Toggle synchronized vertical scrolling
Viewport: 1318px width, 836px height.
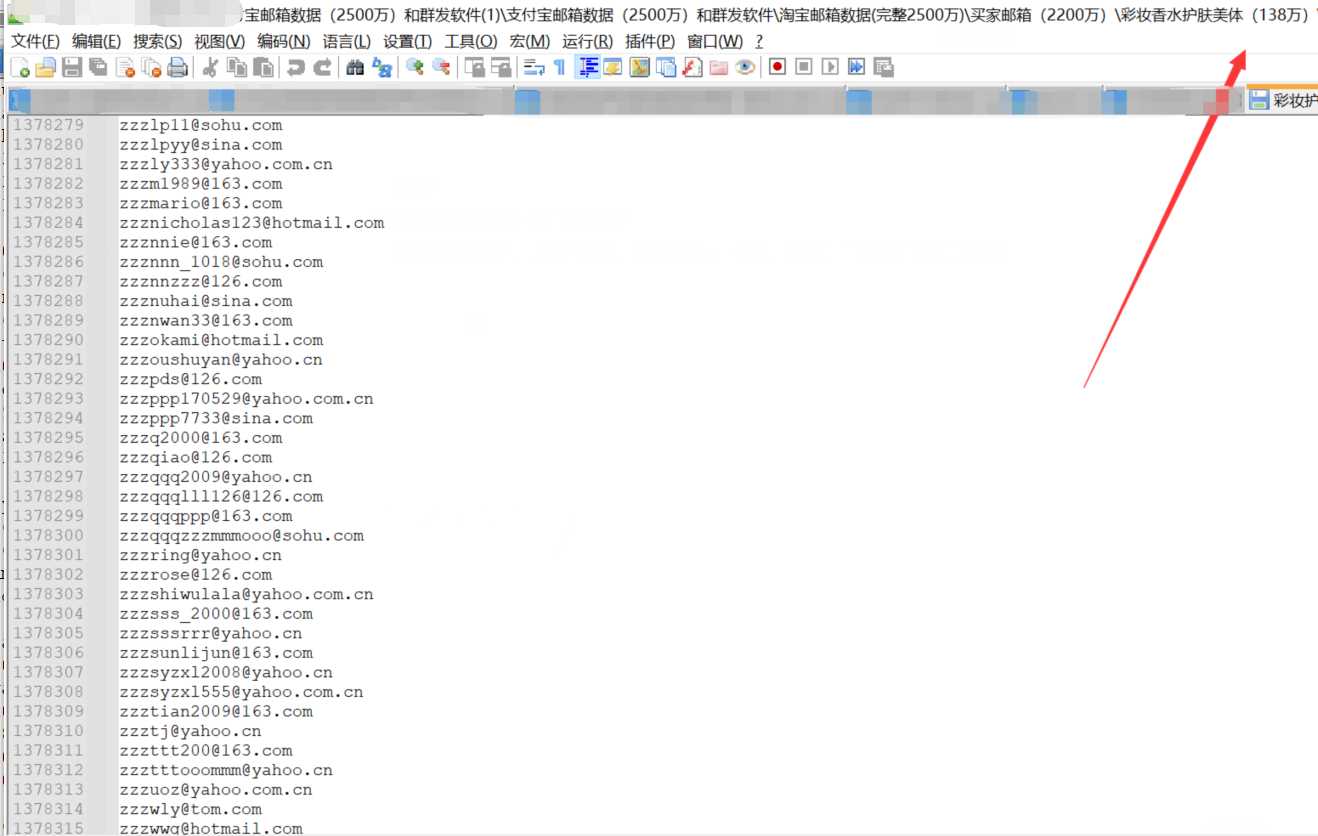click(474, 67)
